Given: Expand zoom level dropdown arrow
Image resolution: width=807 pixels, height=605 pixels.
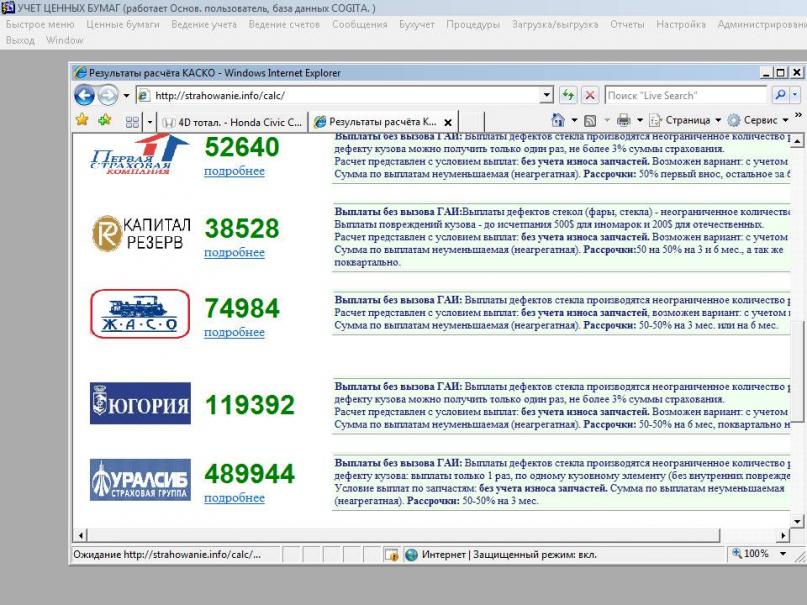Looking at the screenshot, I should tap(783, 554).
